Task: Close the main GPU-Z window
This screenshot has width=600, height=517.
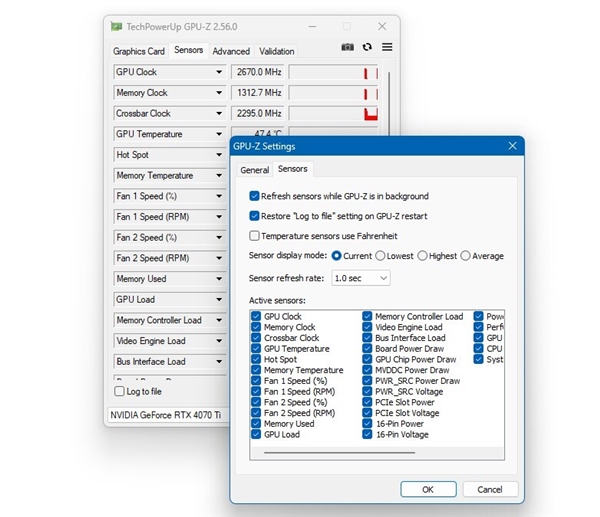Action: click(381, 26)
